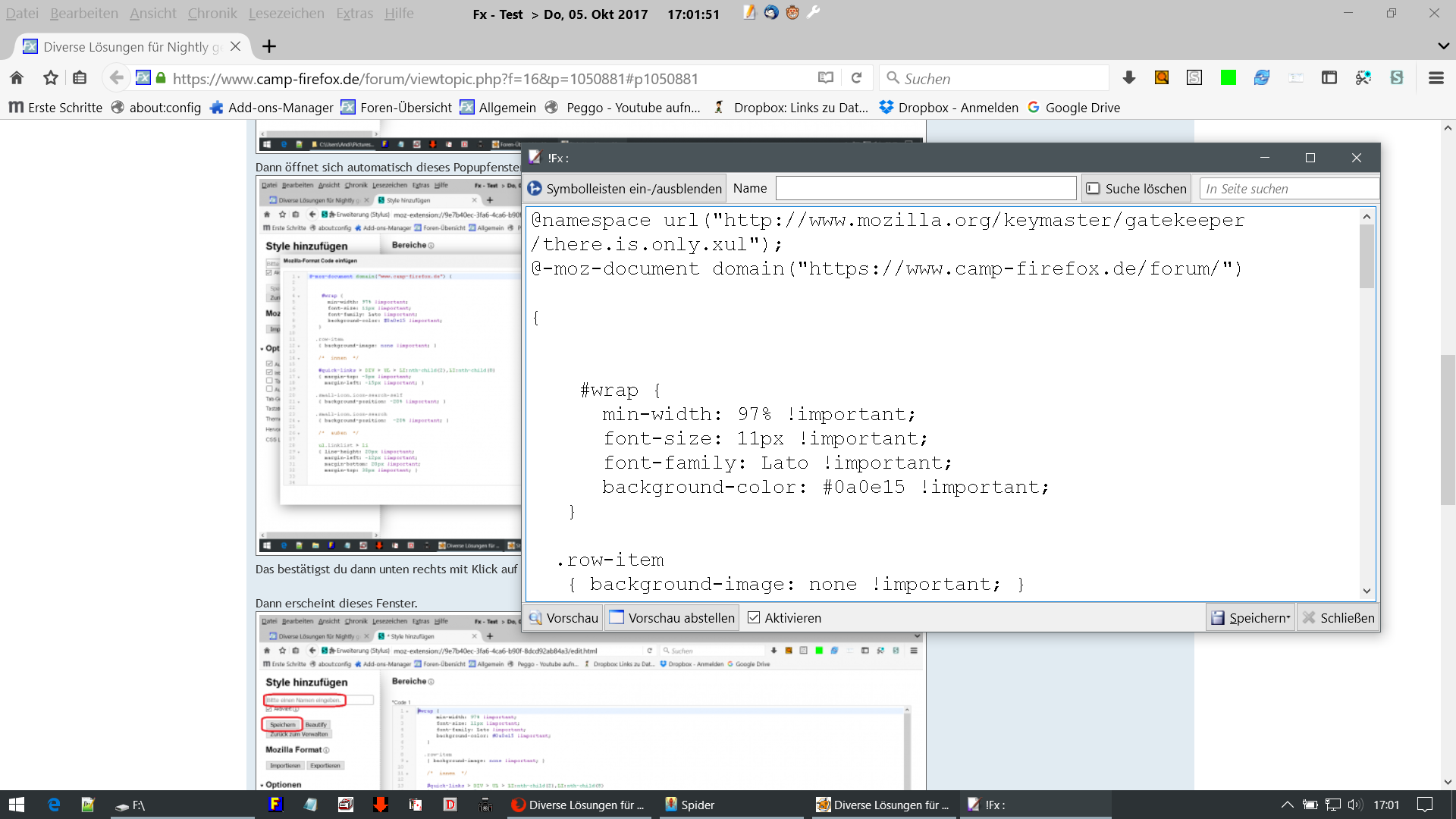The width and height of the screenshot is (1456, 819).
Task: Open the hamburger application menu
Action: [1436, 78]
